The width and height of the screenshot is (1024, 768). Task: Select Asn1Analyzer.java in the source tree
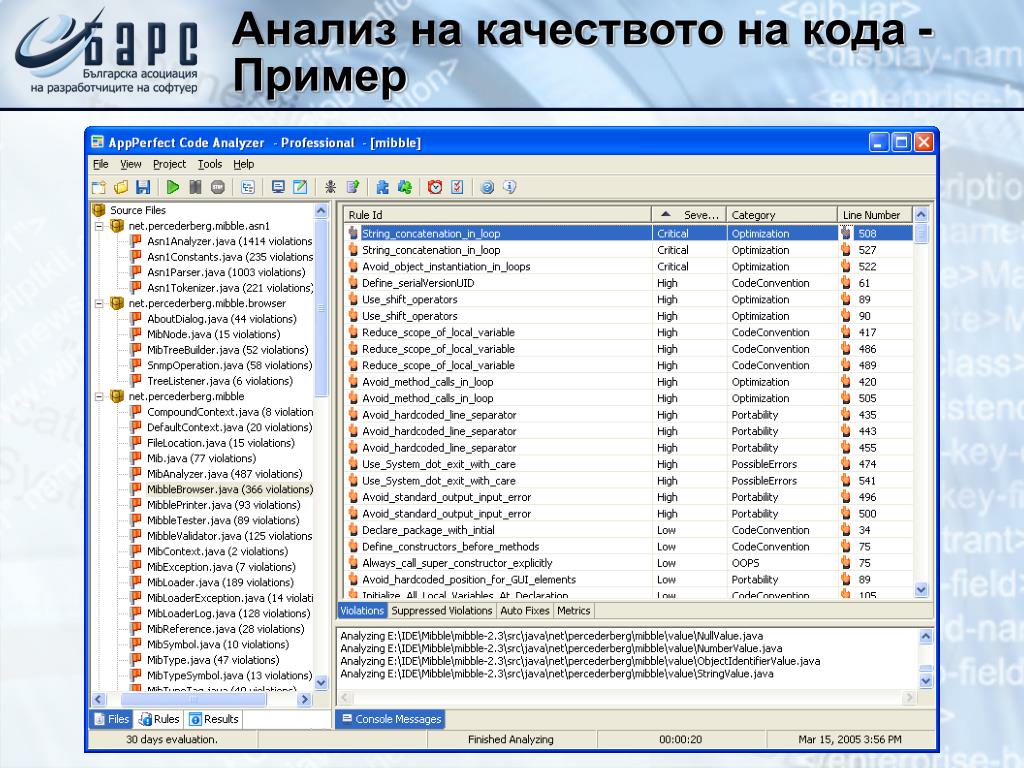(229, 242)
